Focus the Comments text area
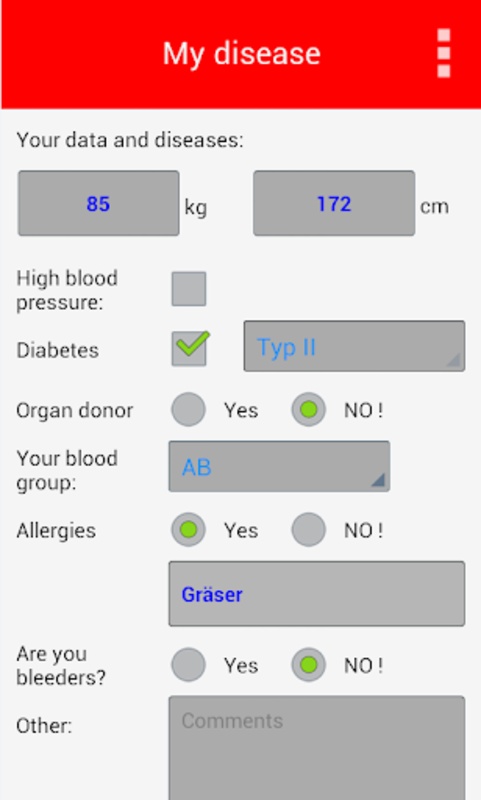This screenshot has width=481, height=800. click(x=317, y=748)
